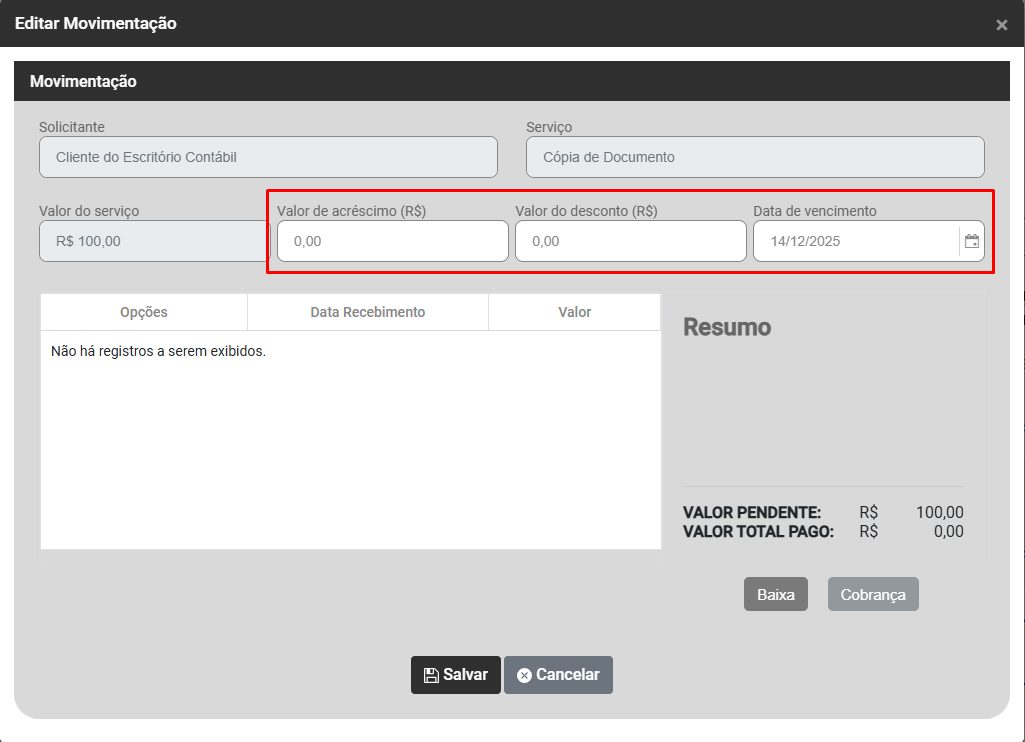Screen dimensions: 1025x742
Task: Click the Valor column header
Action: 575,312
